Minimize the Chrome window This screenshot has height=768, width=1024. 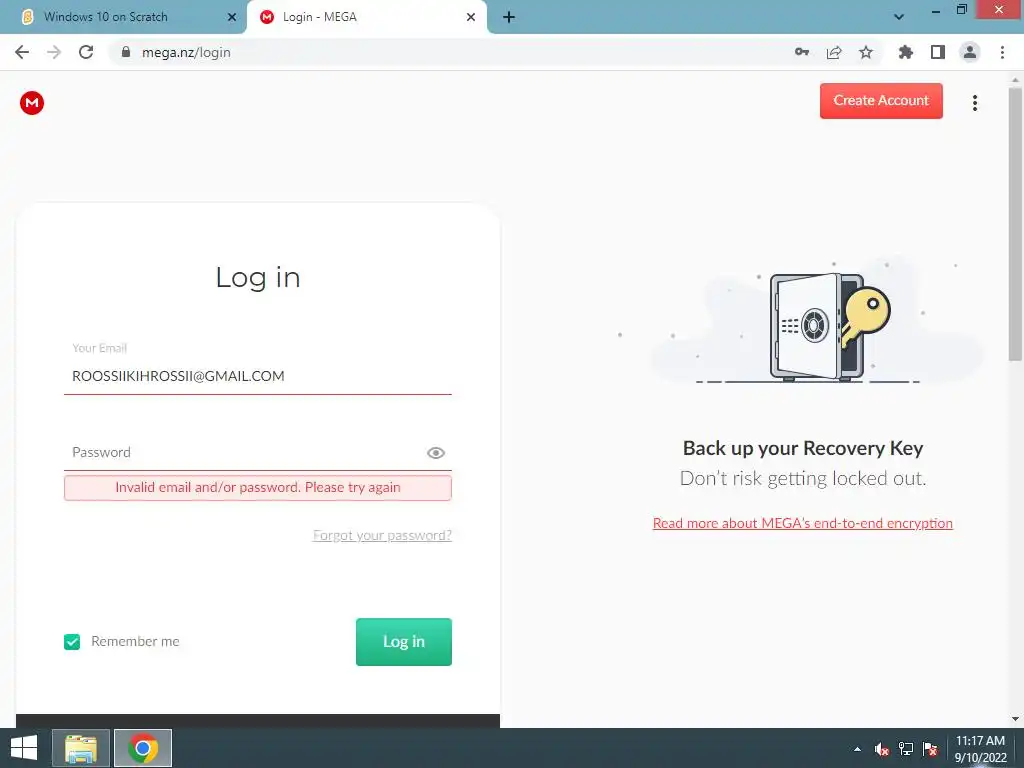(x=935, y=11)
